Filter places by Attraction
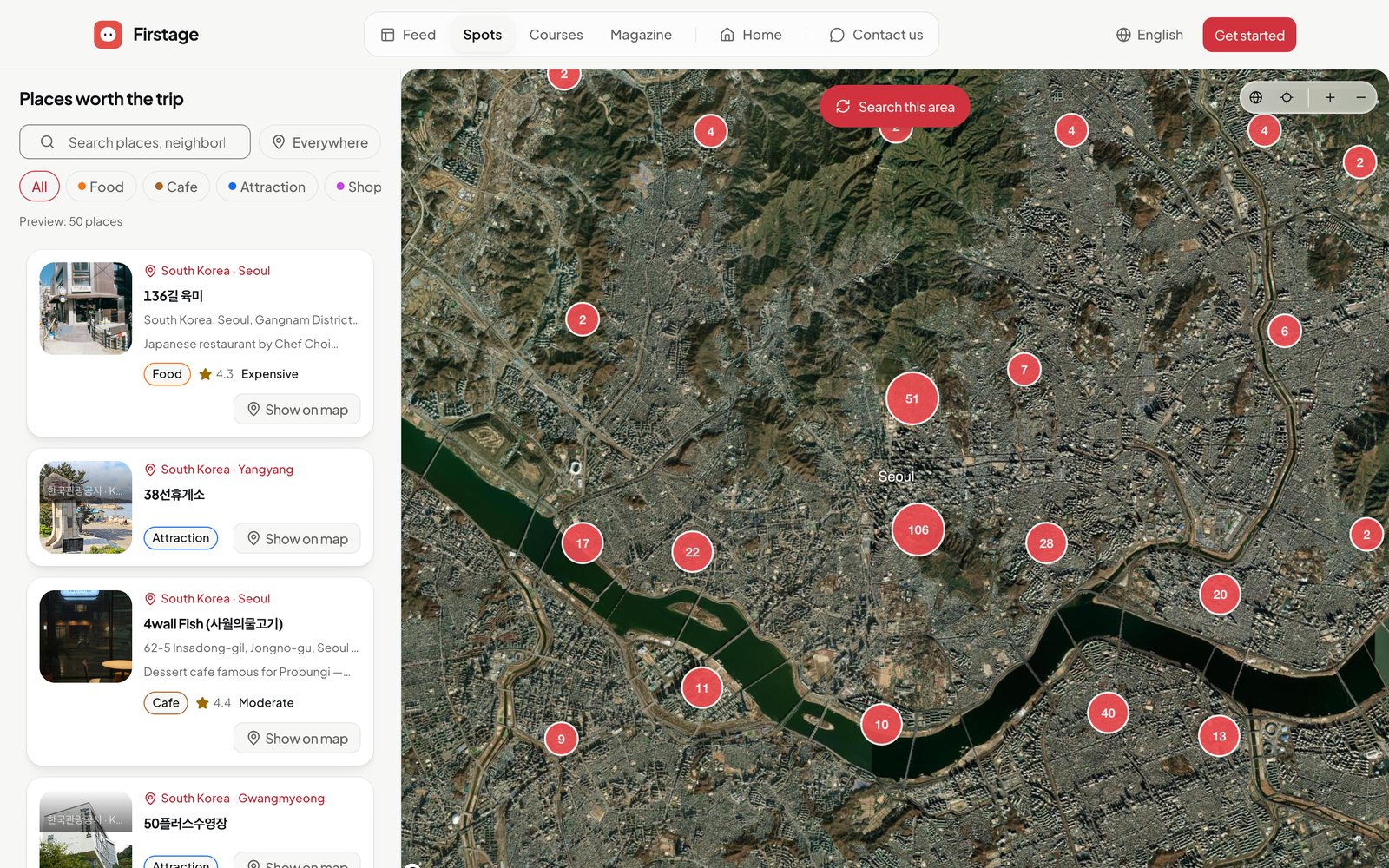The image size is (1389, 868). point(267,187)
